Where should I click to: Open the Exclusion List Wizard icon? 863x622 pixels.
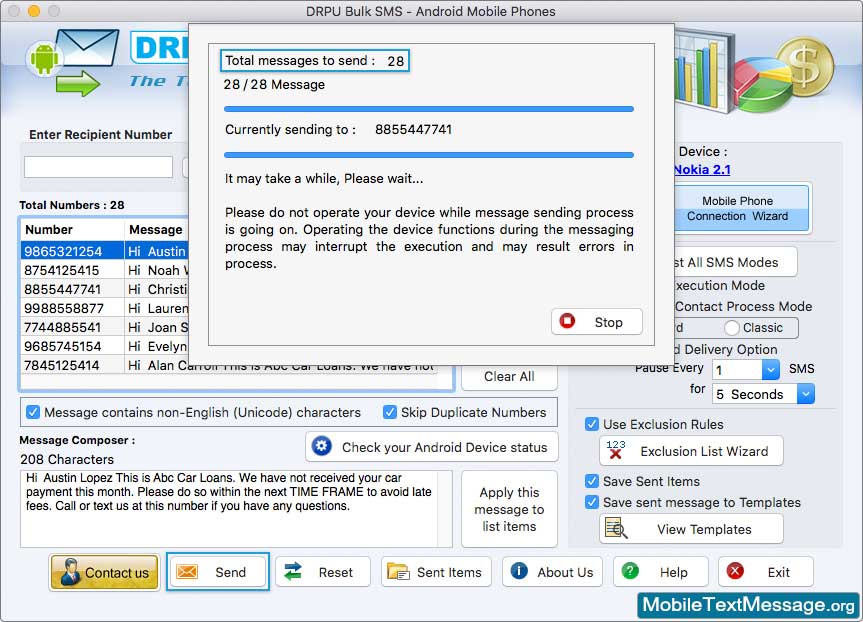point(615,450)
